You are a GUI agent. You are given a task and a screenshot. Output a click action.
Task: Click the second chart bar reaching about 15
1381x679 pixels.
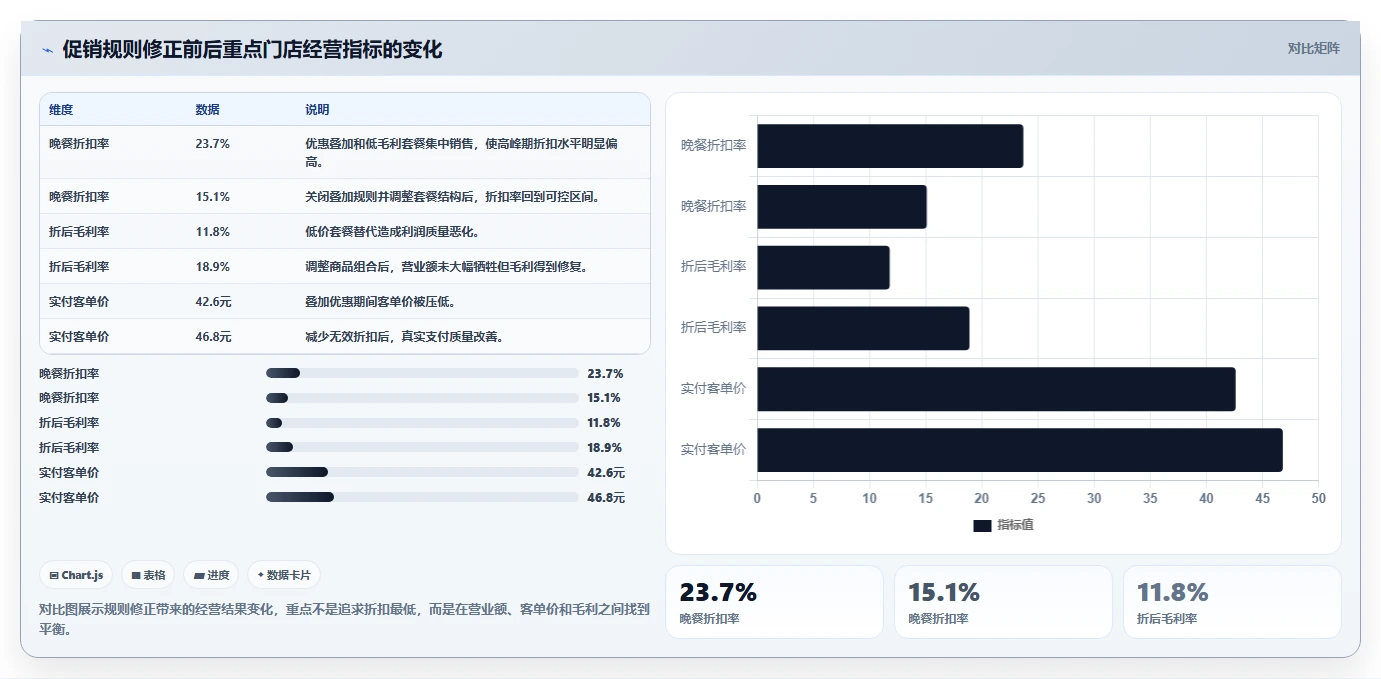842,207
